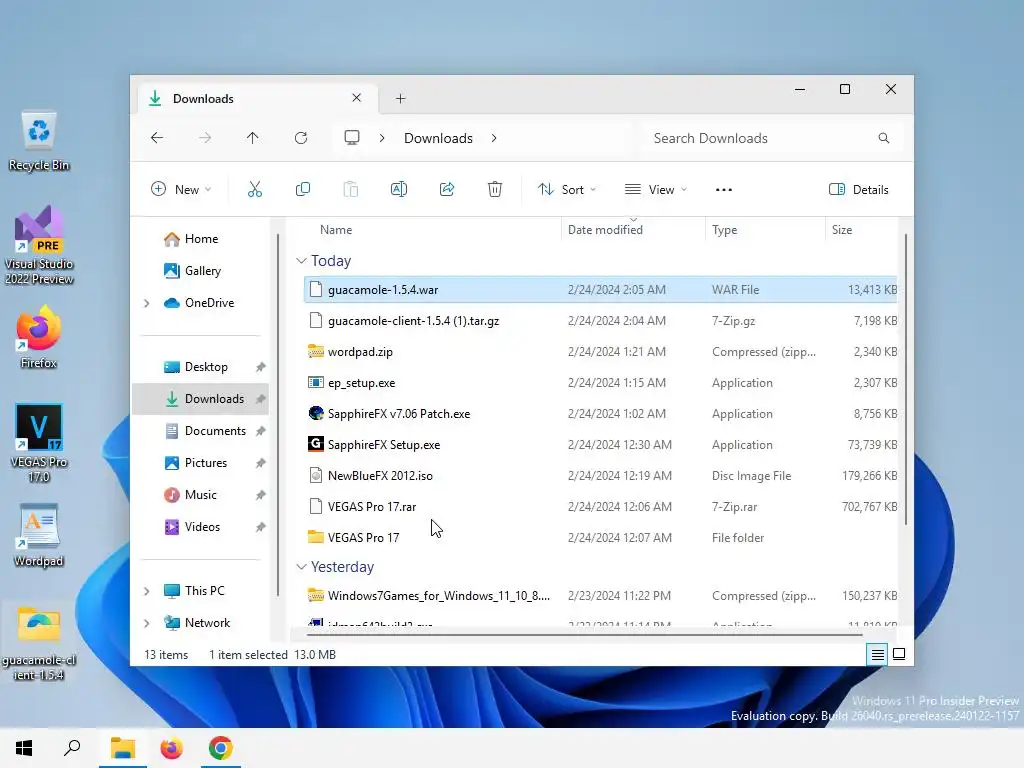Unpin Desktop from Quick access

tap(261, 367)
